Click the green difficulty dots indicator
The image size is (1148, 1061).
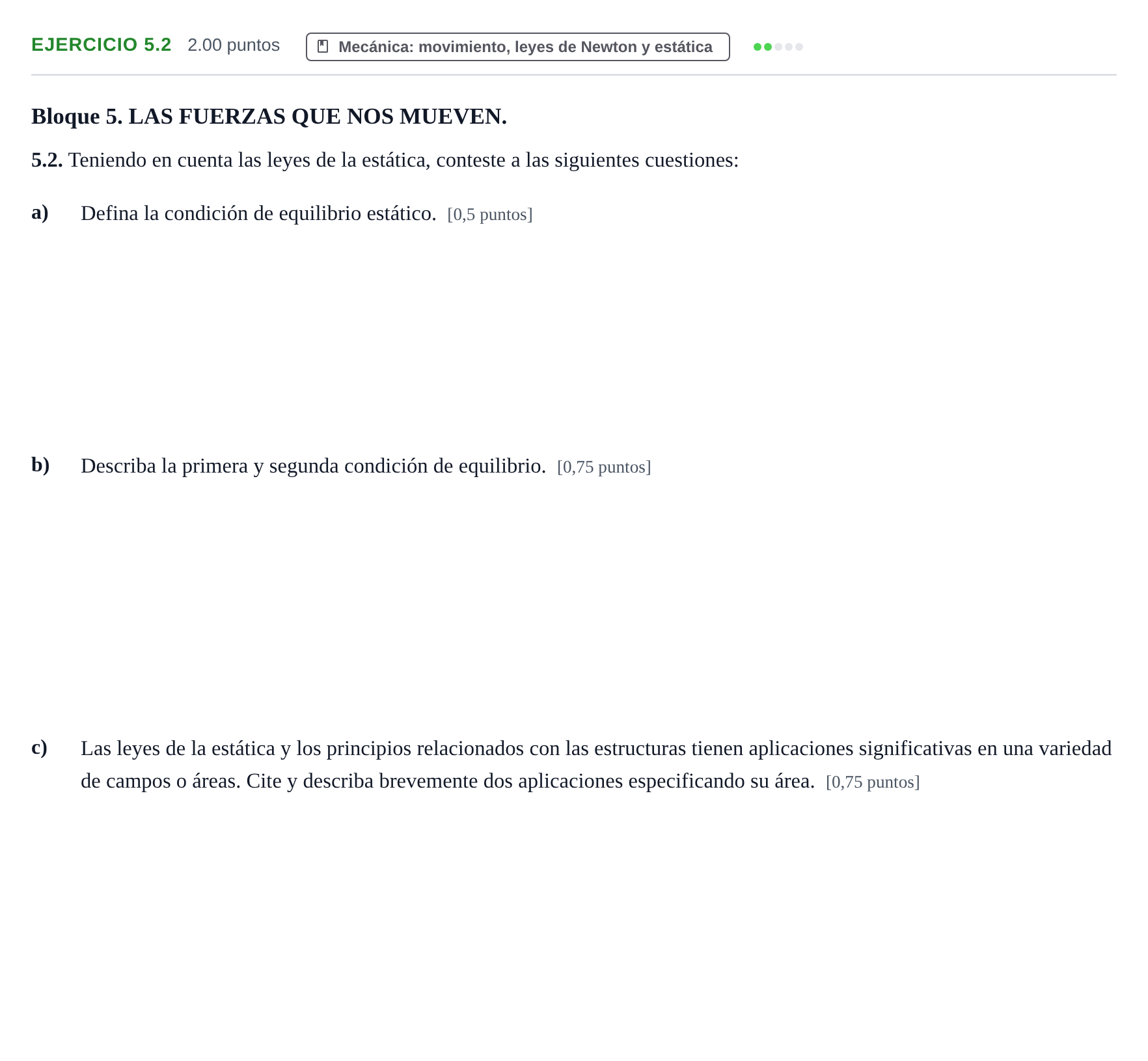778,47
